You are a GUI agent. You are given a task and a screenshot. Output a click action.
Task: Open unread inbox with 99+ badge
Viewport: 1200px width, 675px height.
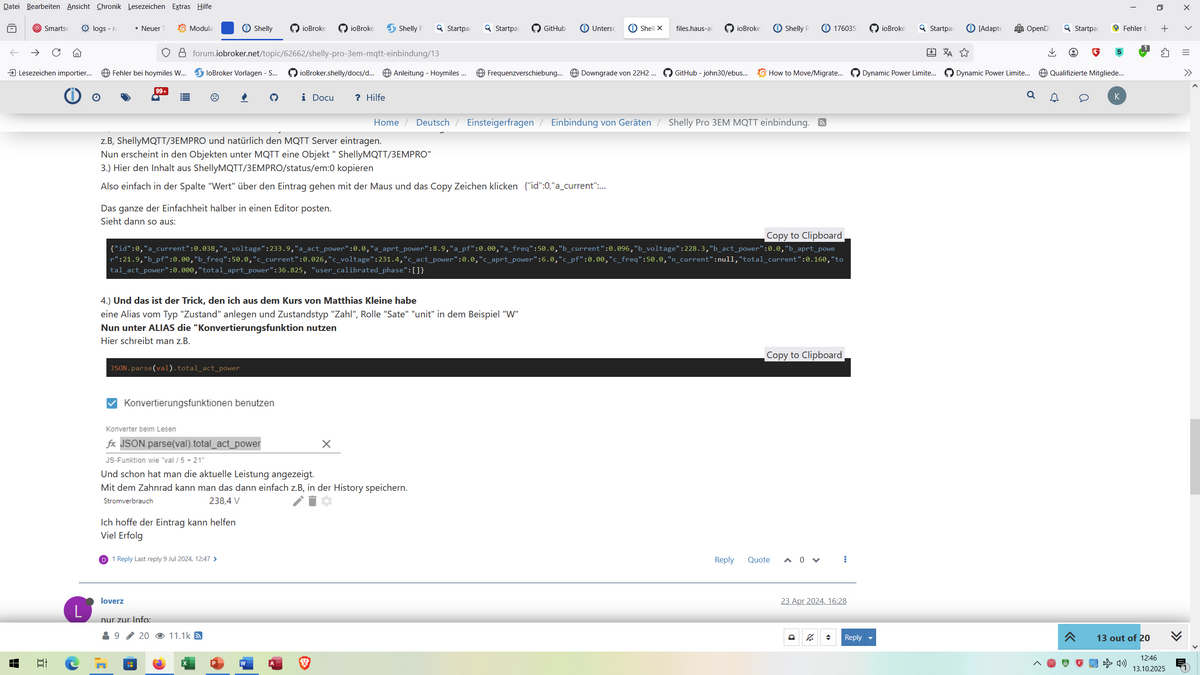(155, 97)
